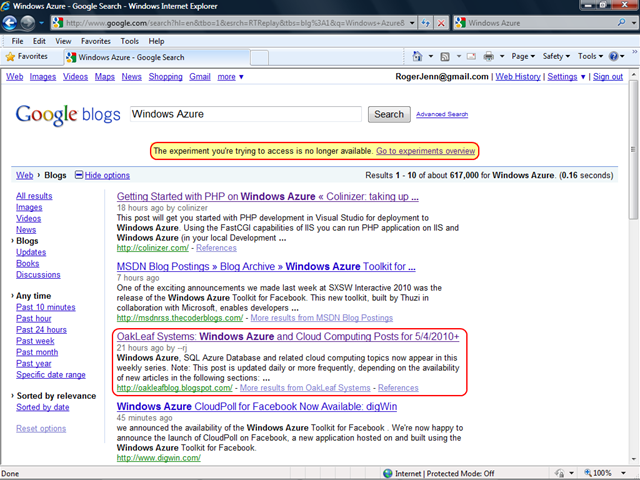Open 'Getting Started with PHP on Windows Azure' result
The width and height of the screenshot is (640, 480).
(x=267, y=196)
